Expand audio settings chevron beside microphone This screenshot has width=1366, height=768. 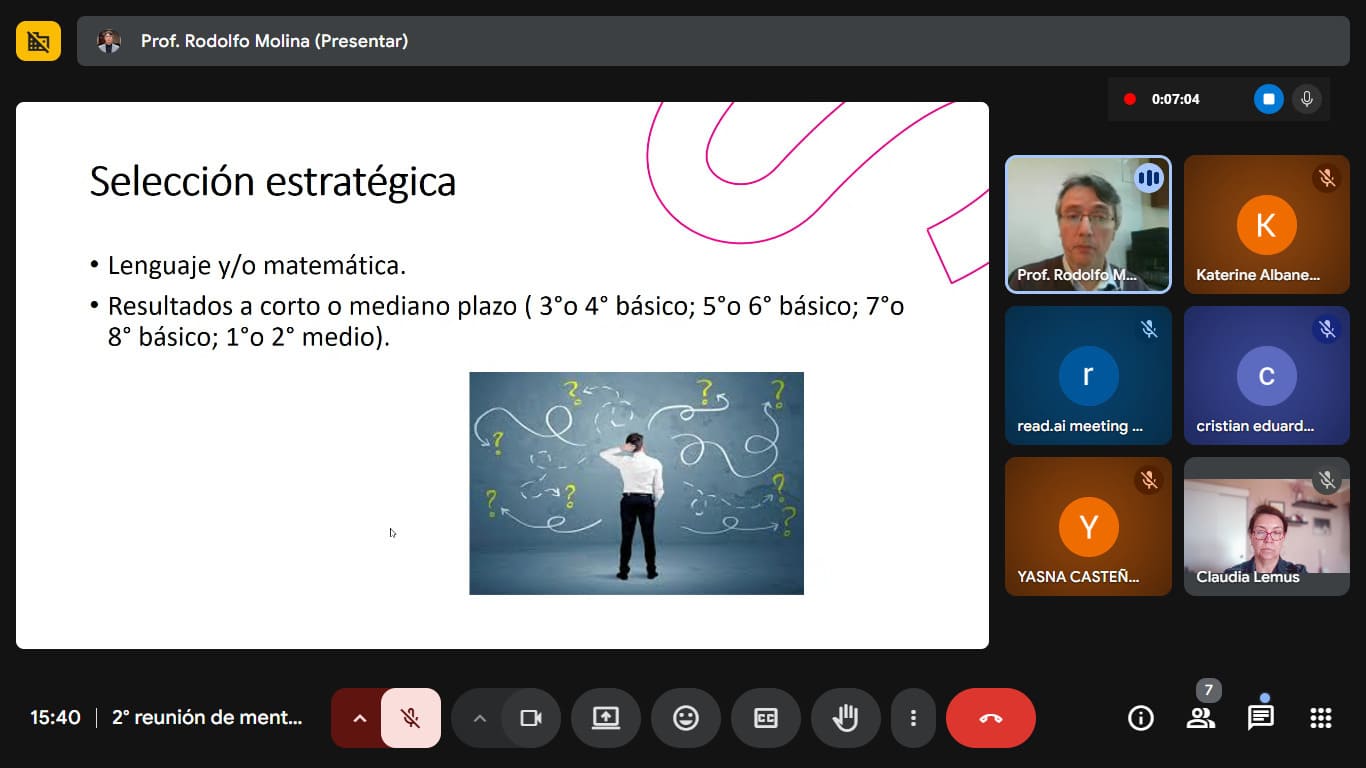point(359,718)
